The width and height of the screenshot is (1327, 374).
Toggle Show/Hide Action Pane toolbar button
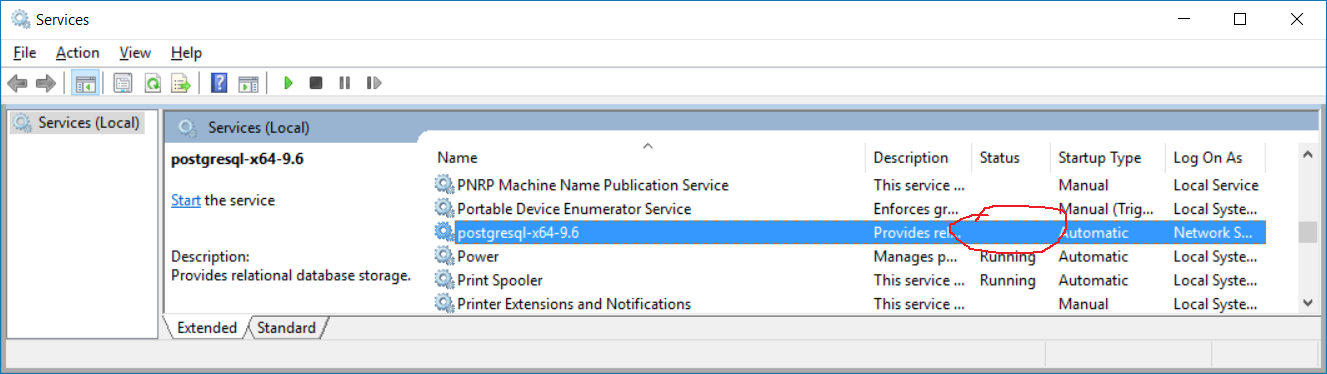[x=248, y=83]
